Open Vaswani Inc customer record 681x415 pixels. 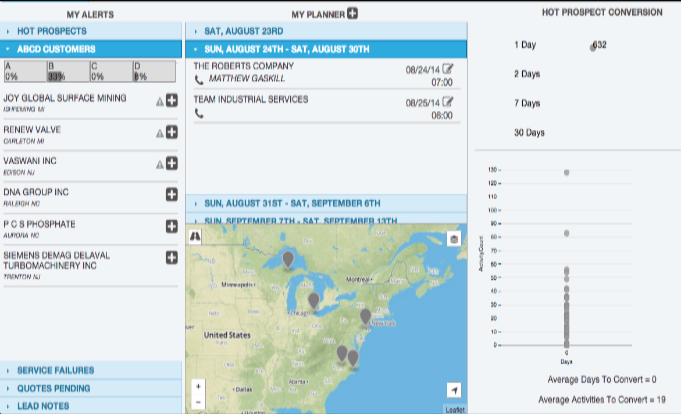point(30,161)
